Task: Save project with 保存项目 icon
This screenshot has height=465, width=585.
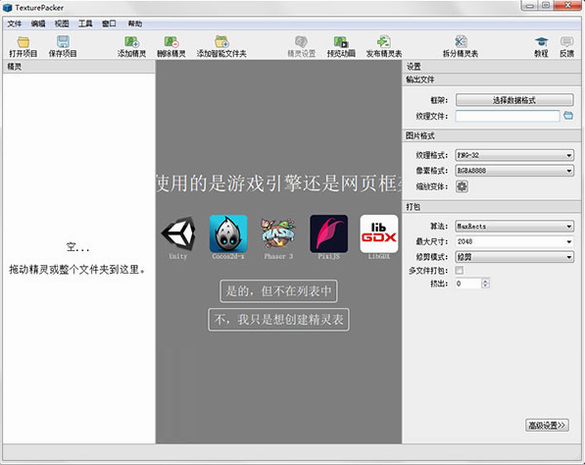Action: (x=63, y=47)
